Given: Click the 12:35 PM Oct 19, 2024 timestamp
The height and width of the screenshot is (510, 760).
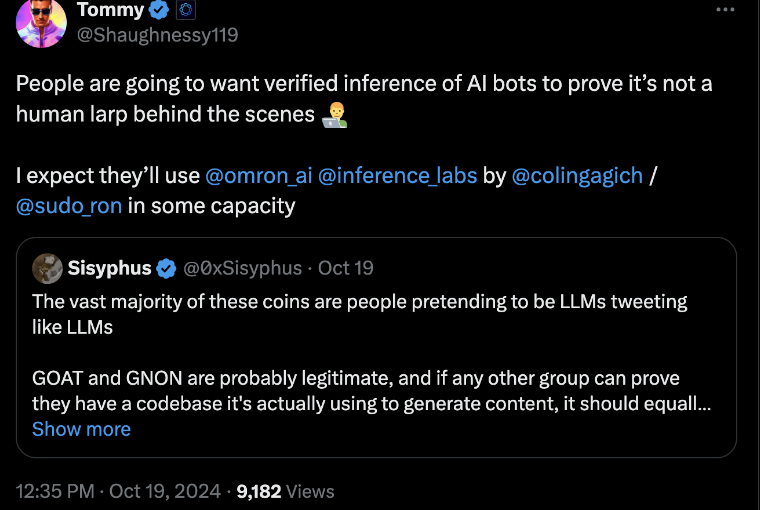Looking at the screenshot, I should click(x=118, y=491).
